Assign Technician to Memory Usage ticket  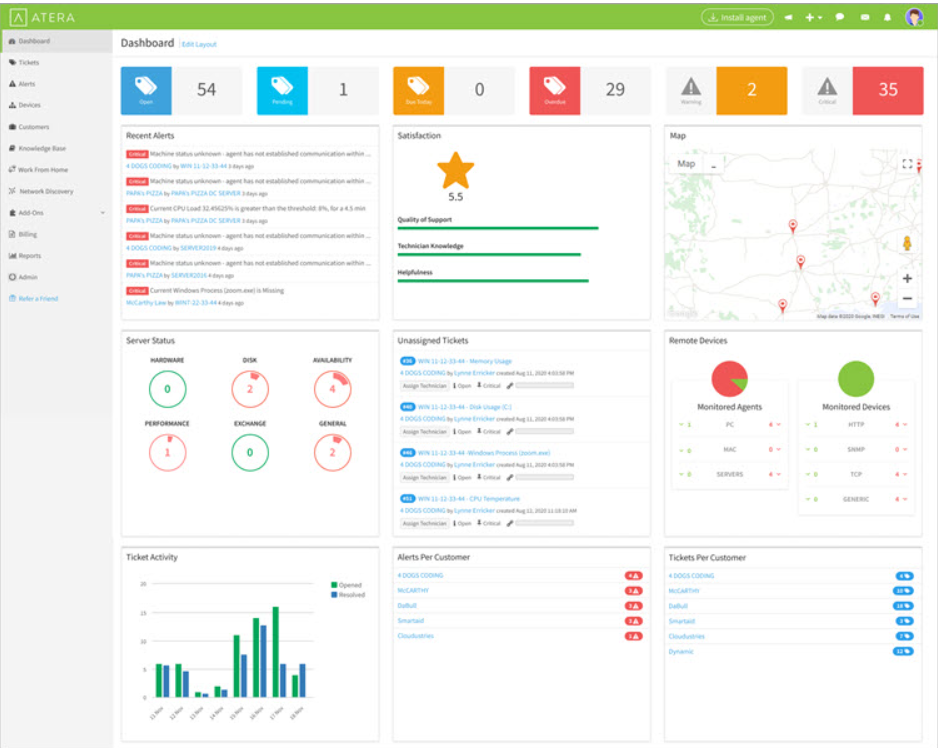[424, 386]
